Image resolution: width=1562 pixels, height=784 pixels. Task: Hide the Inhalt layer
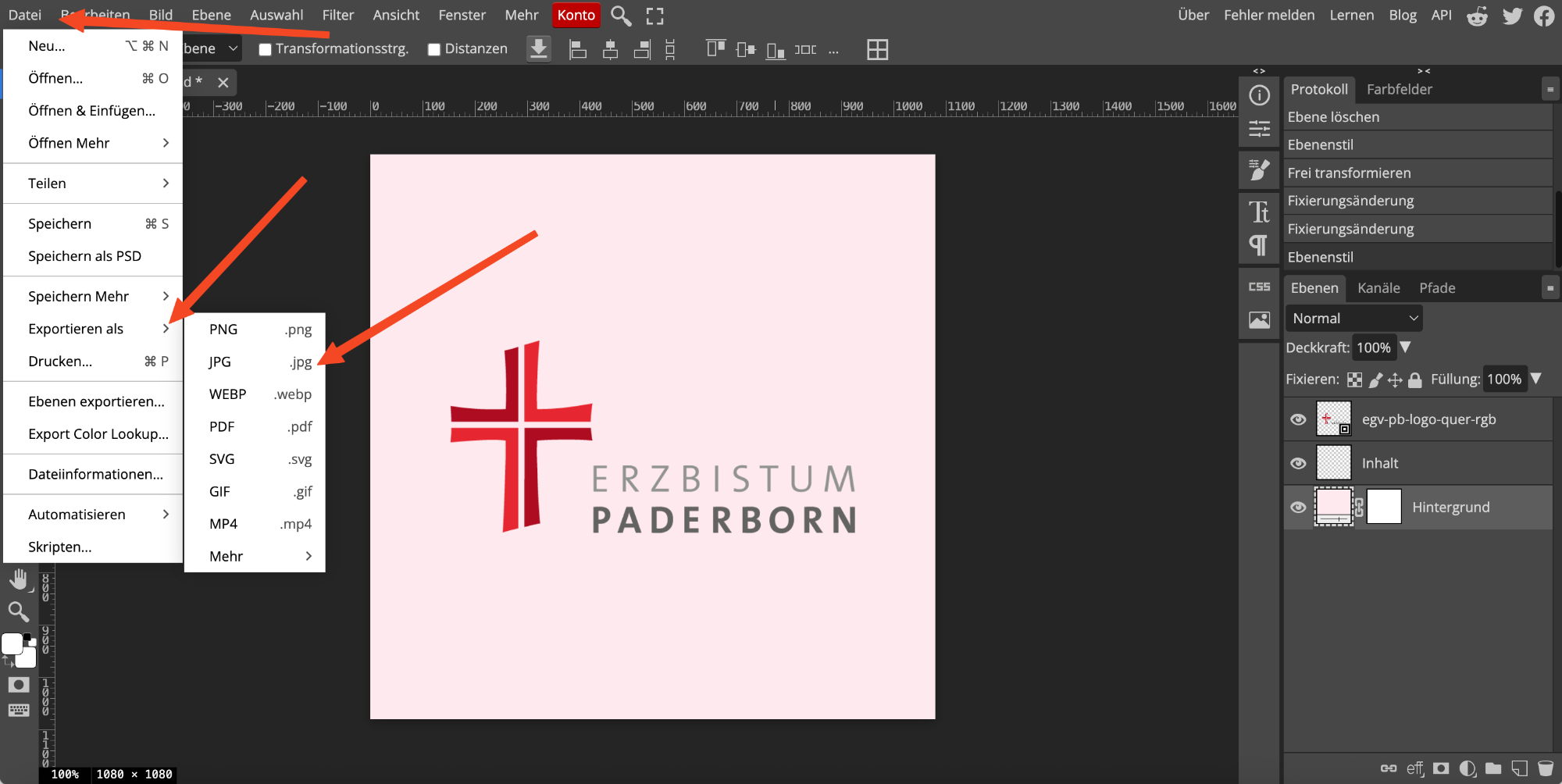point(1298,463)
